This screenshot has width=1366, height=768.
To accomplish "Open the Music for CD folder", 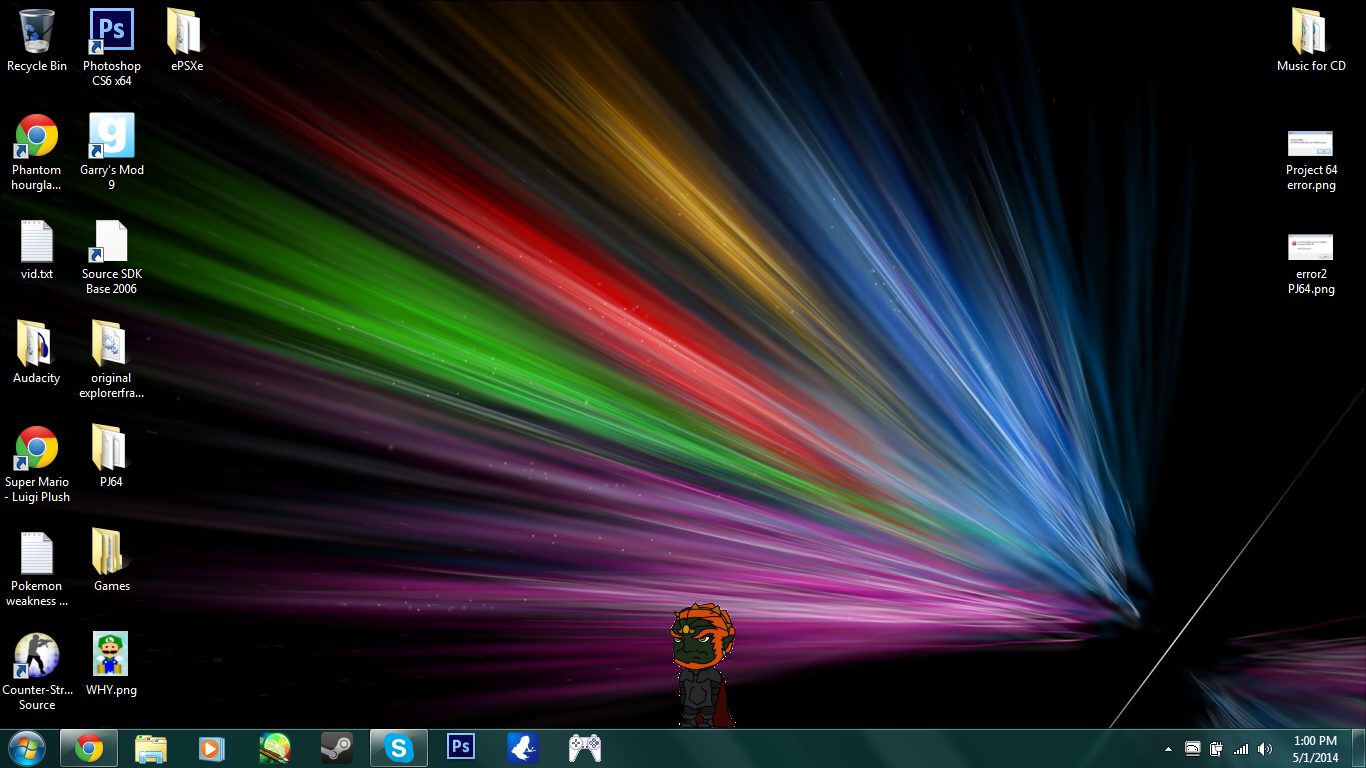I will point(1311,41).
